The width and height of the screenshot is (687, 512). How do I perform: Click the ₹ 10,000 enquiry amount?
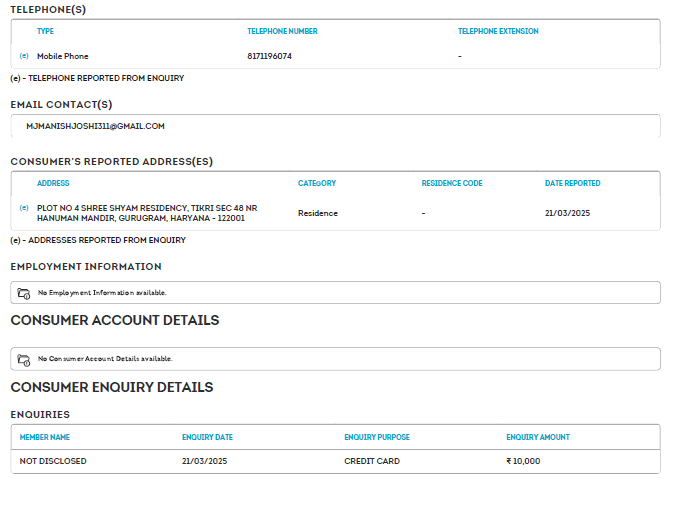[x=523, y=461]
